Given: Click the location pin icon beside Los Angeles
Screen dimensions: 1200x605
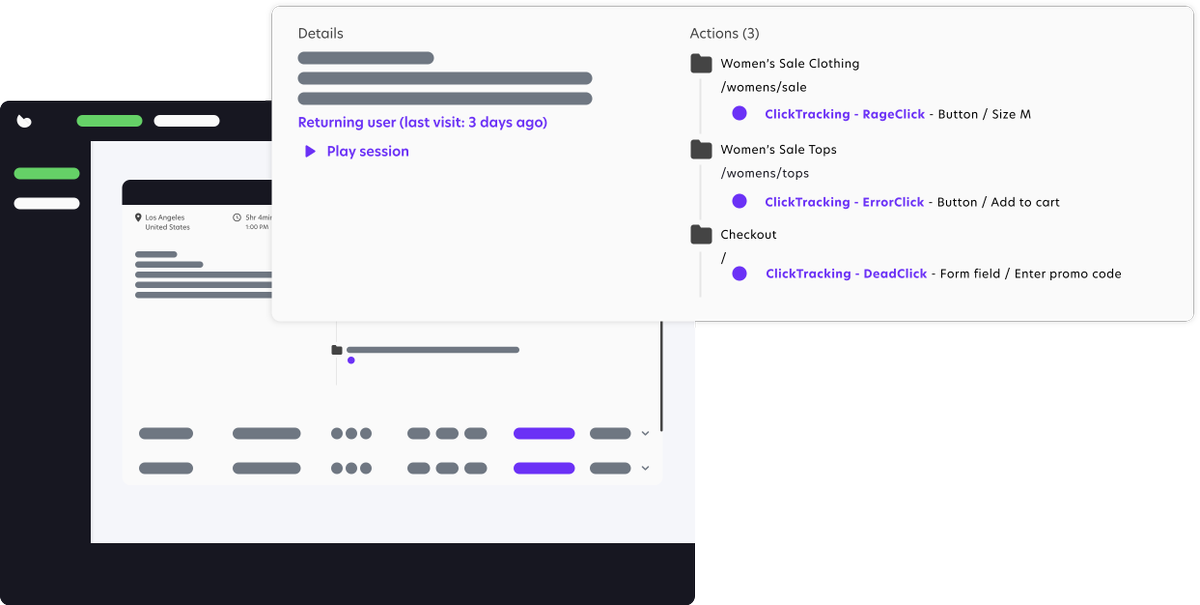Looking at the screenshot, I should (x=138, y=217).
